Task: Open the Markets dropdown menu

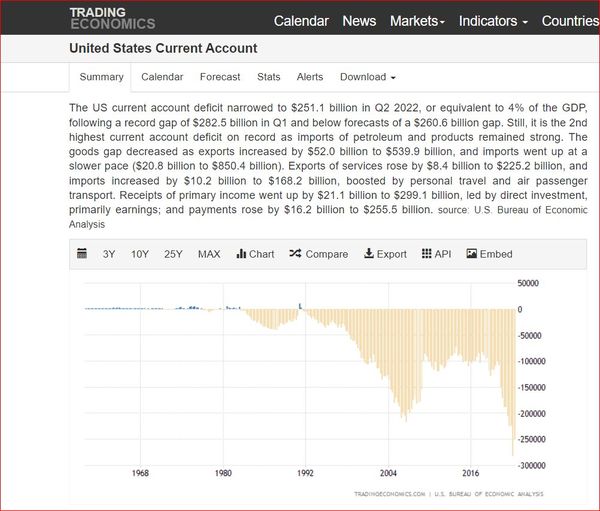Action: tap(417, 21)
